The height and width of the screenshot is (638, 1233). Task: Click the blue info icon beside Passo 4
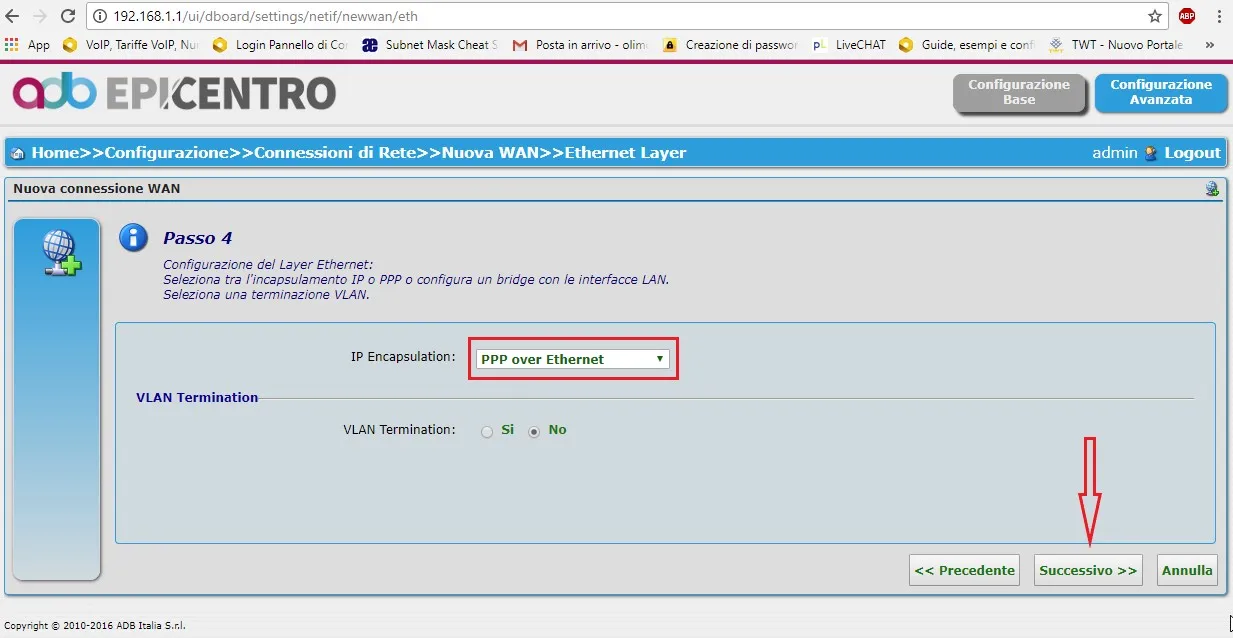pos(133,238)
